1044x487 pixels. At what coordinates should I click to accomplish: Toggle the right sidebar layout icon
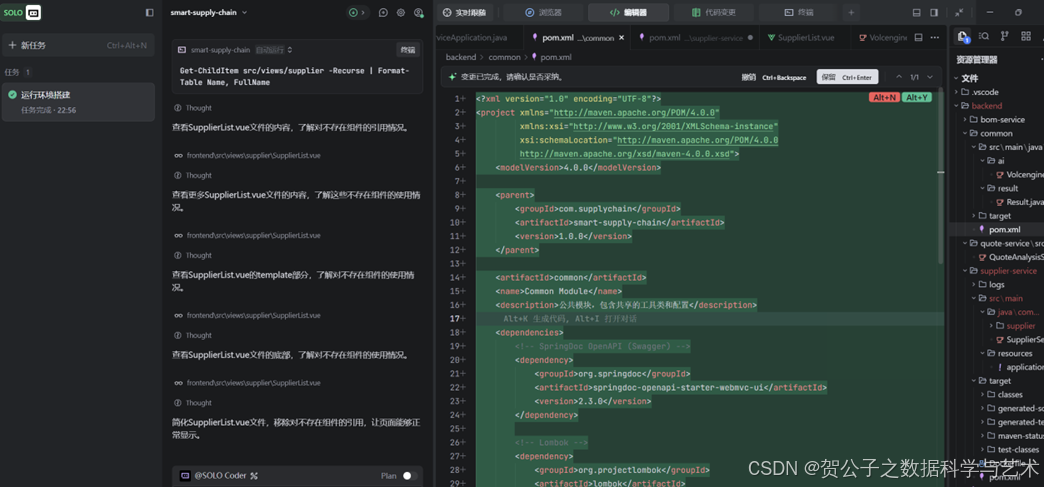pos(934,13)
